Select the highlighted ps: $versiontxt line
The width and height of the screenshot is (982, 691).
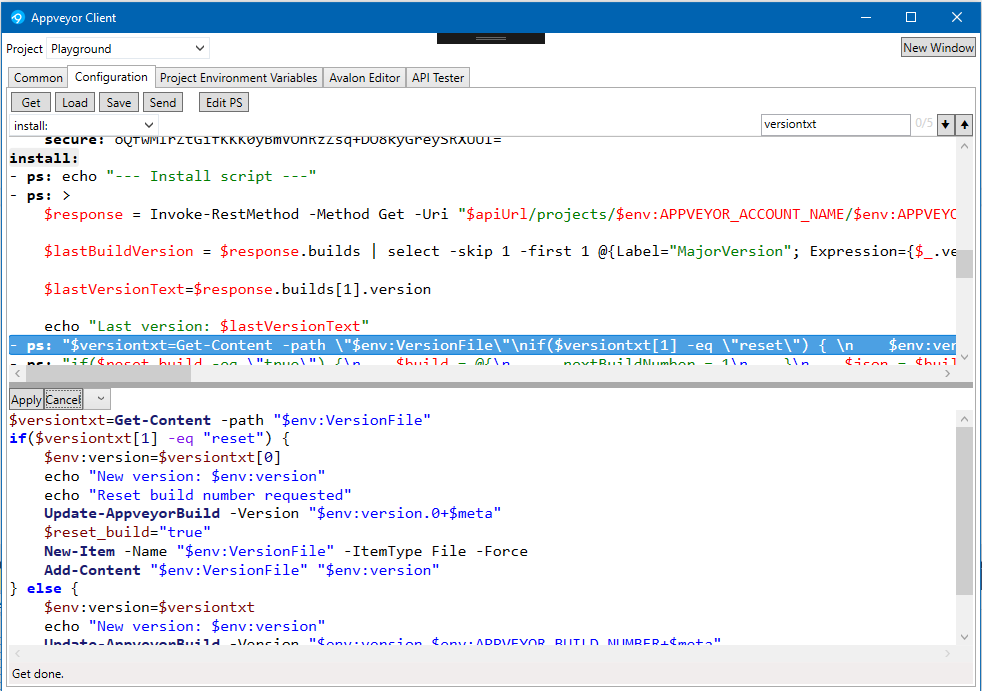(x=482, y=345)
